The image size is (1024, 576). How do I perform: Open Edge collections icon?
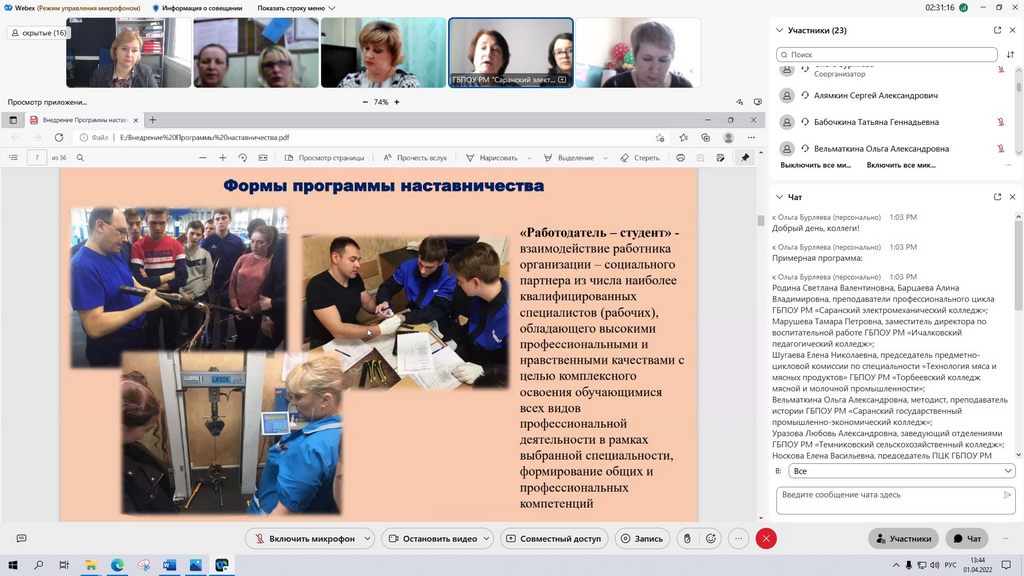(705, 137)
